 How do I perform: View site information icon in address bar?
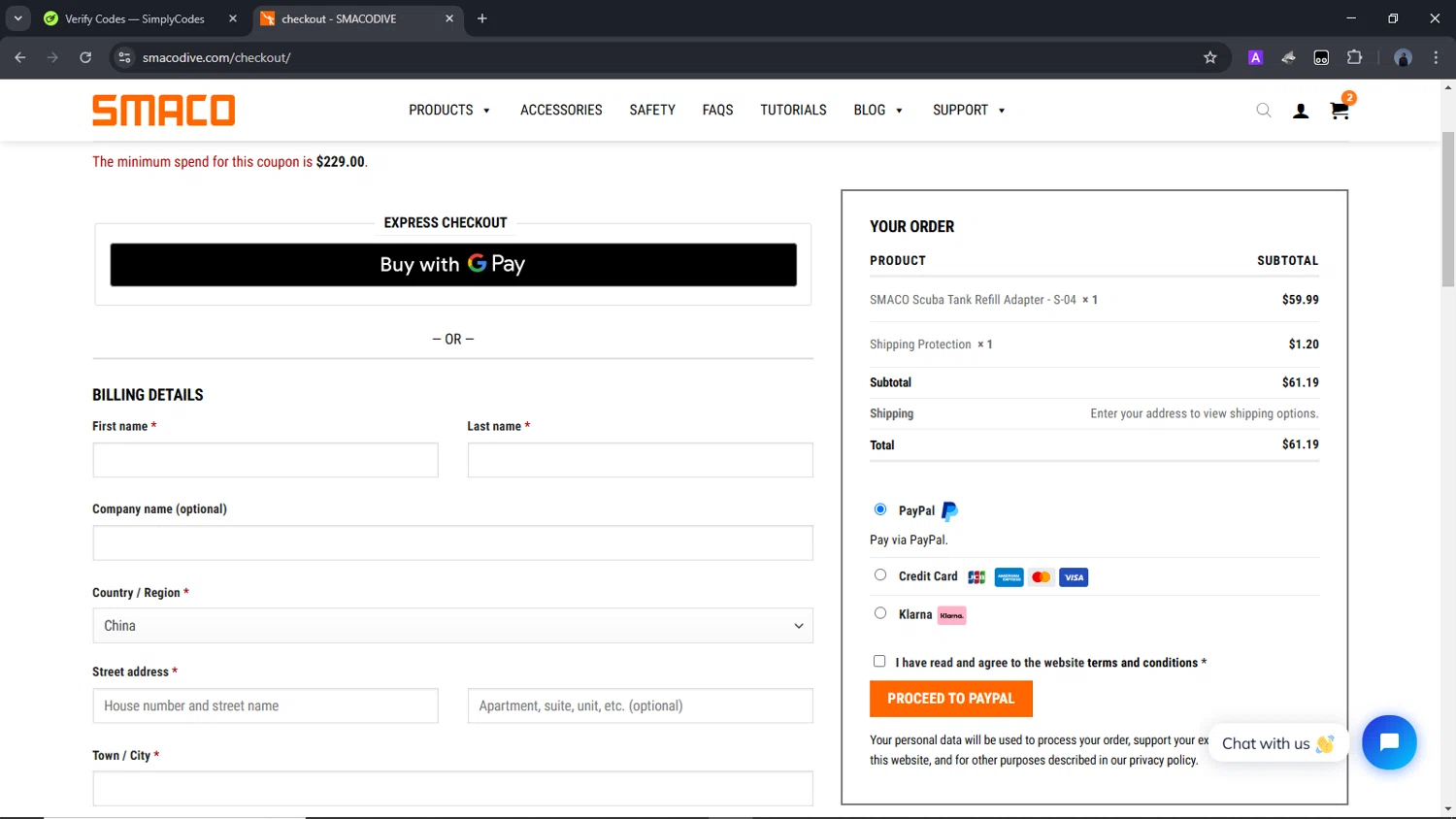tap(124, 57)
